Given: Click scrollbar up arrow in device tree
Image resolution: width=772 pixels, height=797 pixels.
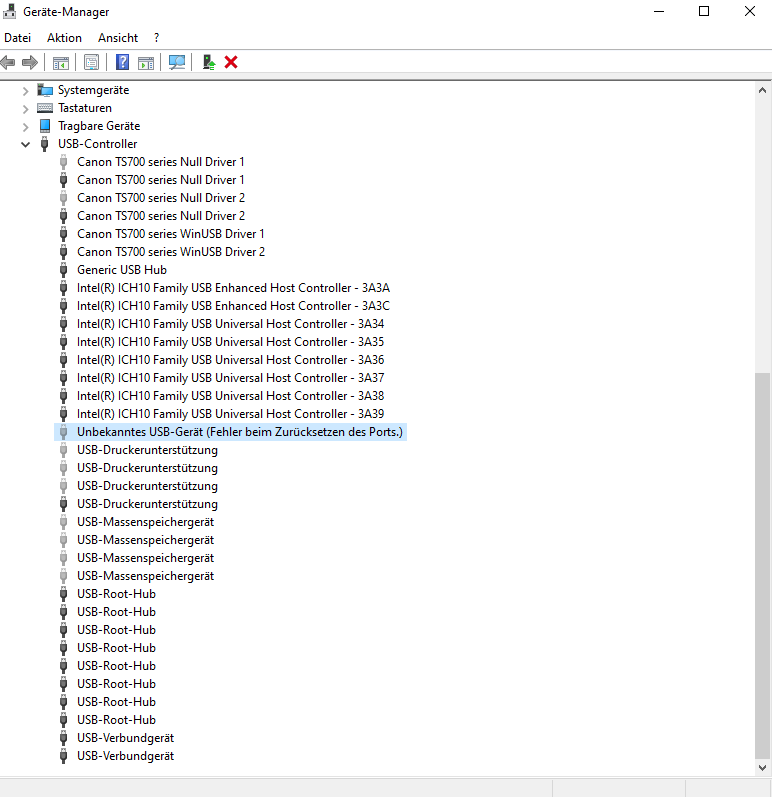Looking at the screenshot, I should tap(762, 90).
